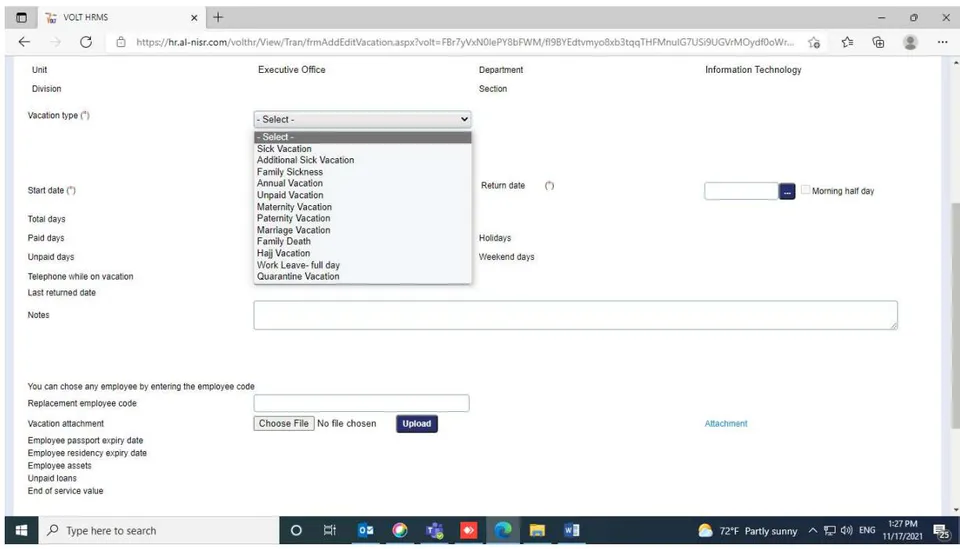Open Microsoft Teams from the taskbar

434,530
